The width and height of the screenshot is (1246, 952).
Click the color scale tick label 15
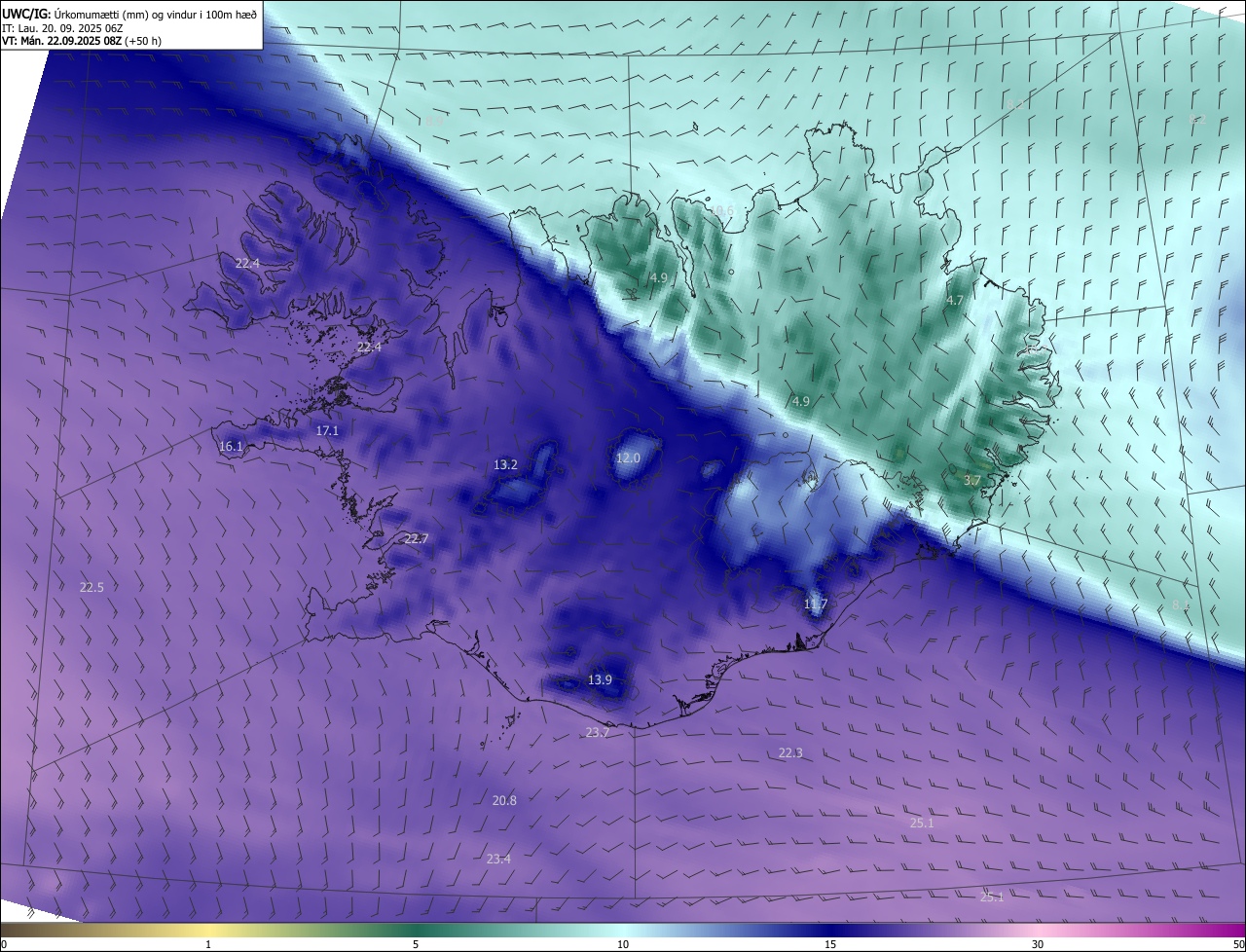(830, 944)
